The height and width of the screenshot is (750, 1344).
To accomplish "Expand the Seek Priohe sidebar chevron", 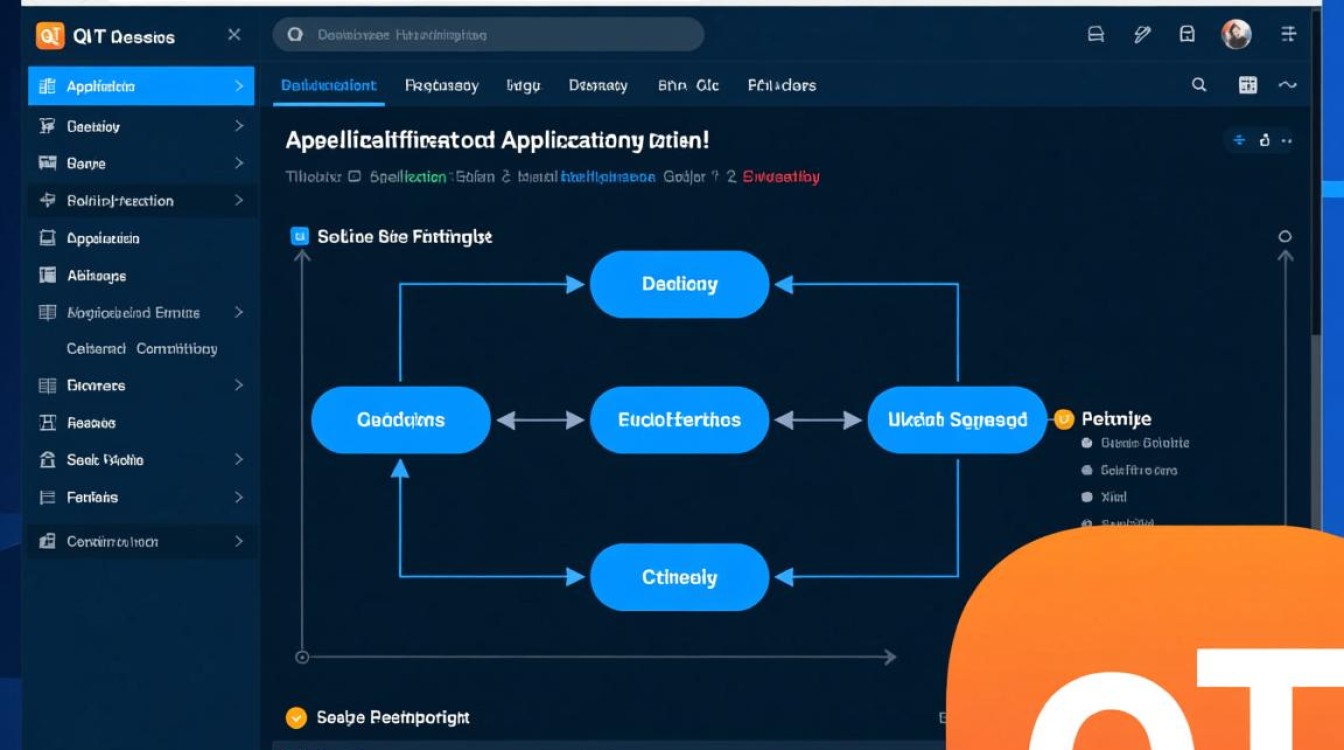I will (239, 460).
